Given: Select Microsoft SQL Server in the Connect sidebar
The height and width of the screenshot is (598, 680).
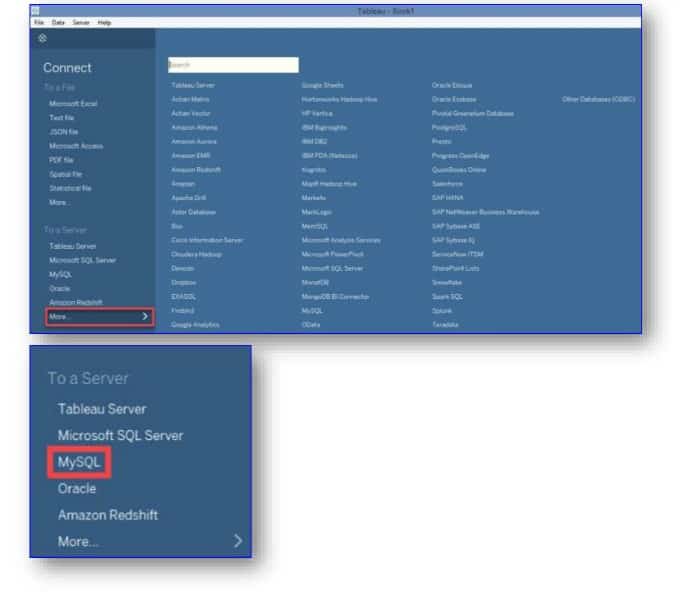Looking at the screenshot, I should [82, 260].
